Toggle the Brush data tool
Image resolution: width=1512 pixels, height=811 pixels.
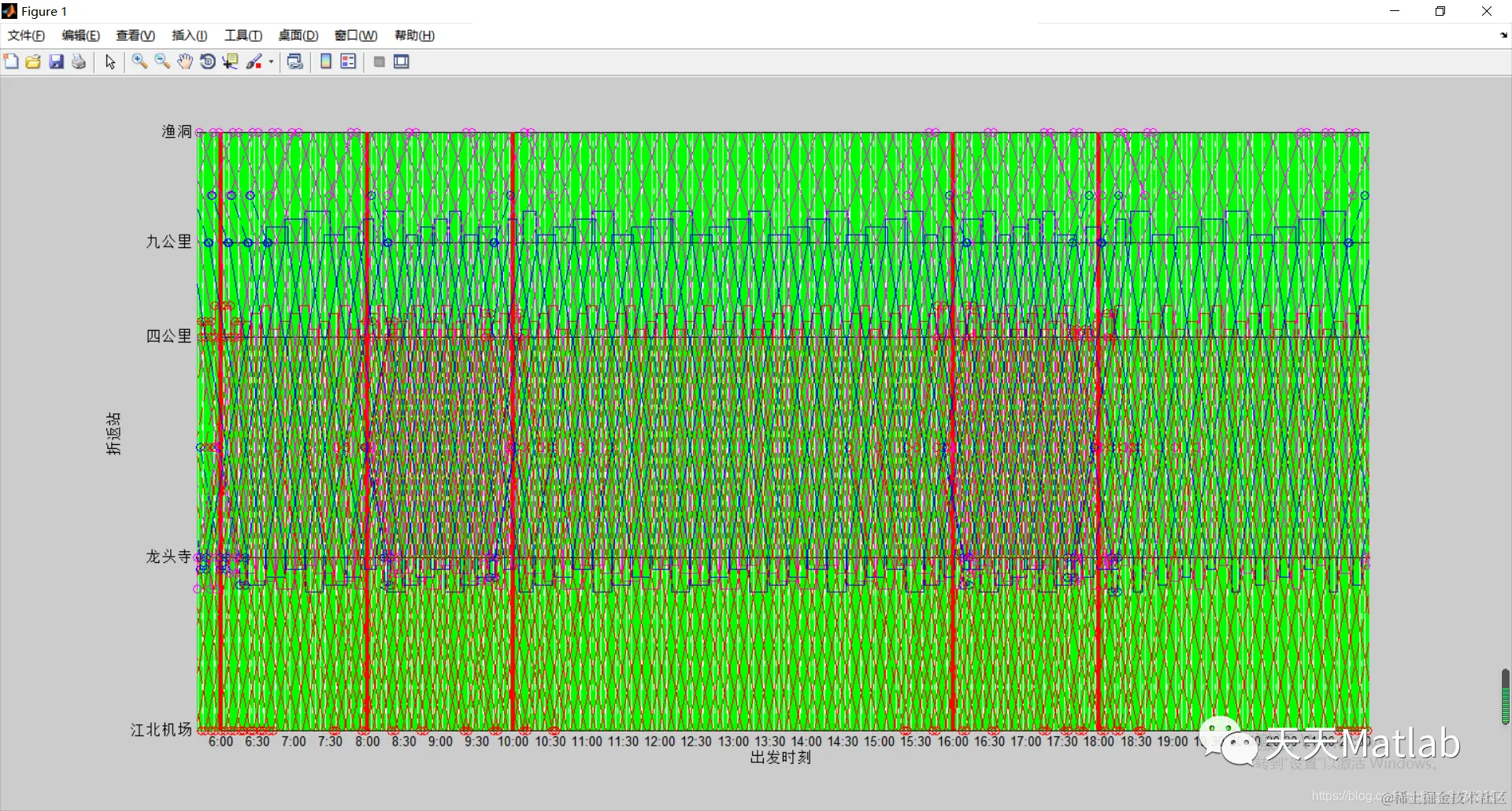tap(254, 61)
